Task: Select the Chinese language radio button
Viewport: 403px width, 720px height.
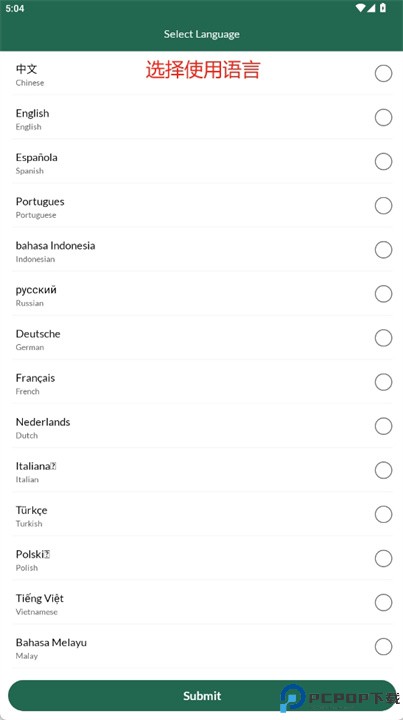Action: (x=383, y=73)
